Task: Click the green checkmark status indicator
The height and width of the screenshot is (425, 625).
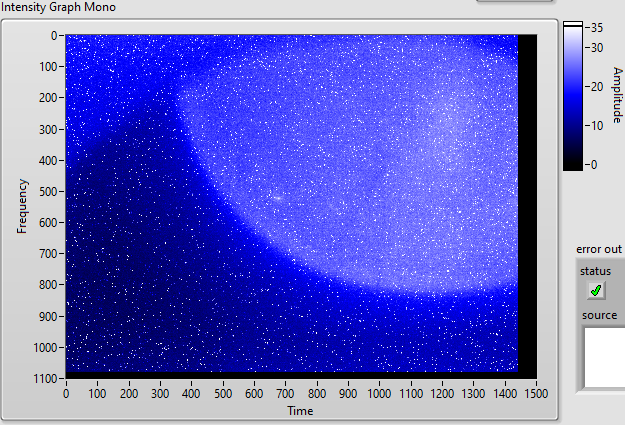Action: (x=596, y=290)
